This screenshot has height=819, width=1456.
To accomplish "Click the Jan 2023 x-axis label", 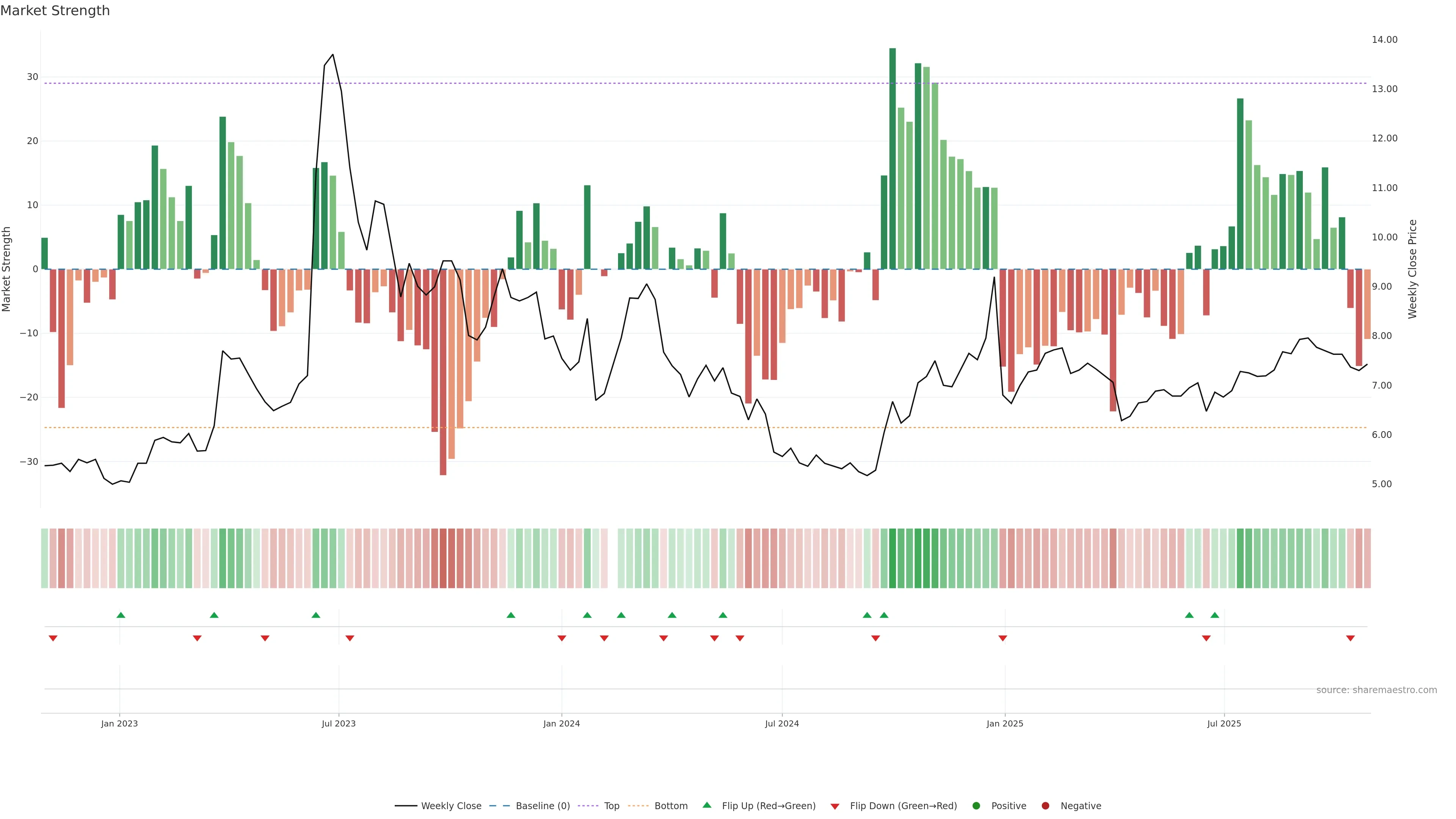I will (119, 723).
